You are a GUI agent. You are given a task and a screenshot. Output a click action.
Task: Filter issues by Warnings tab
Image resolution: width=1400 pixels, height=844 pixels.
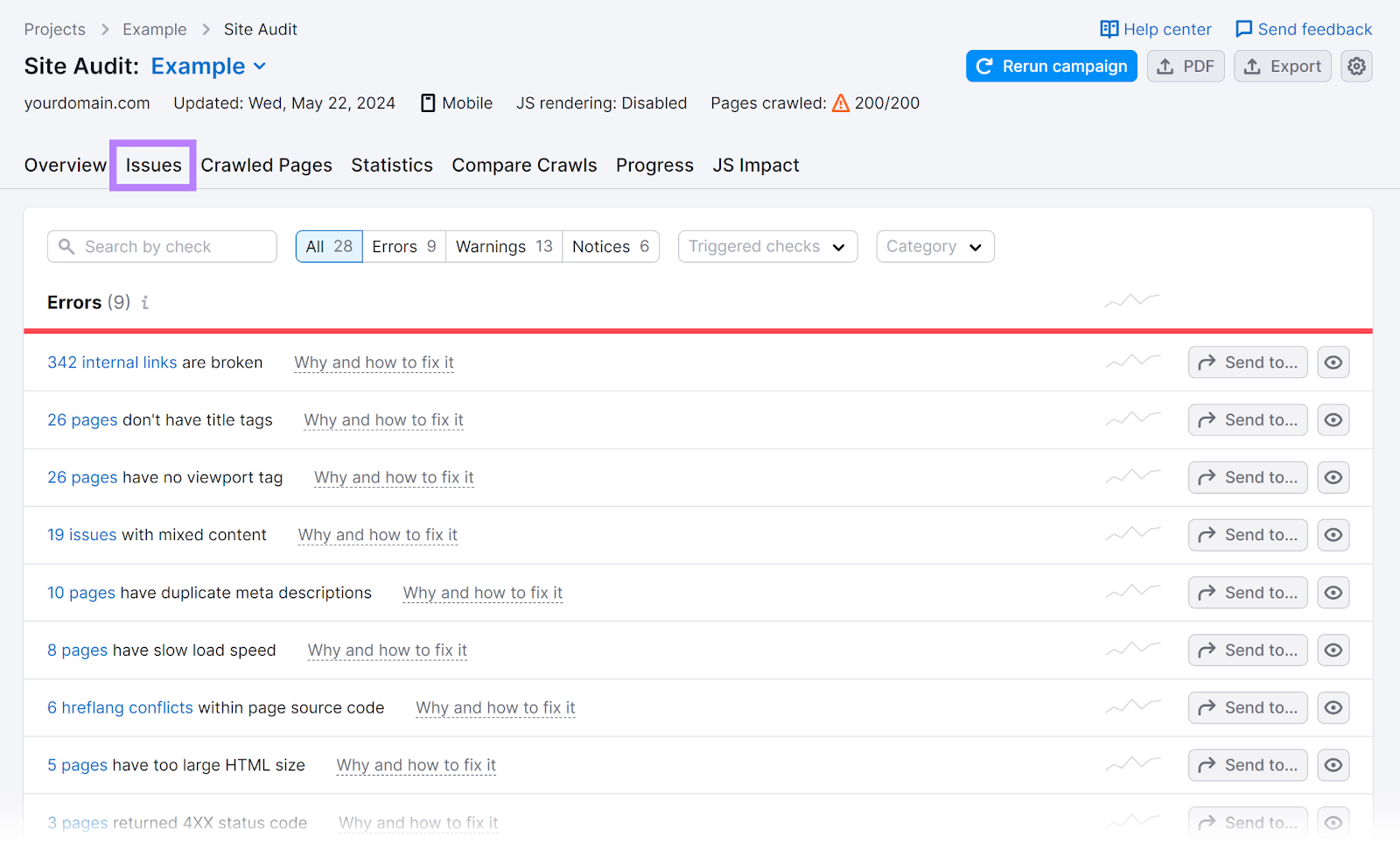[x=503, y=247]
